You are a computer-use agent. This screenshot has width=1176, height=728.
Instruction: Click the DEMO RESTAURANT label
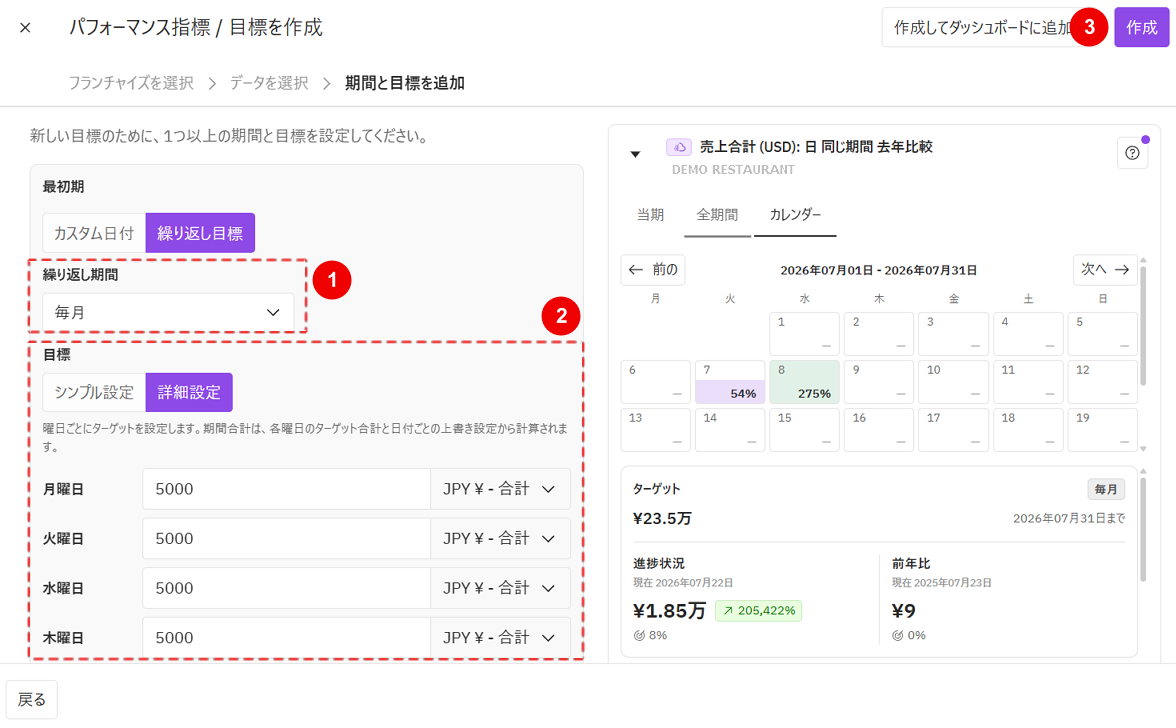(733, 170)
